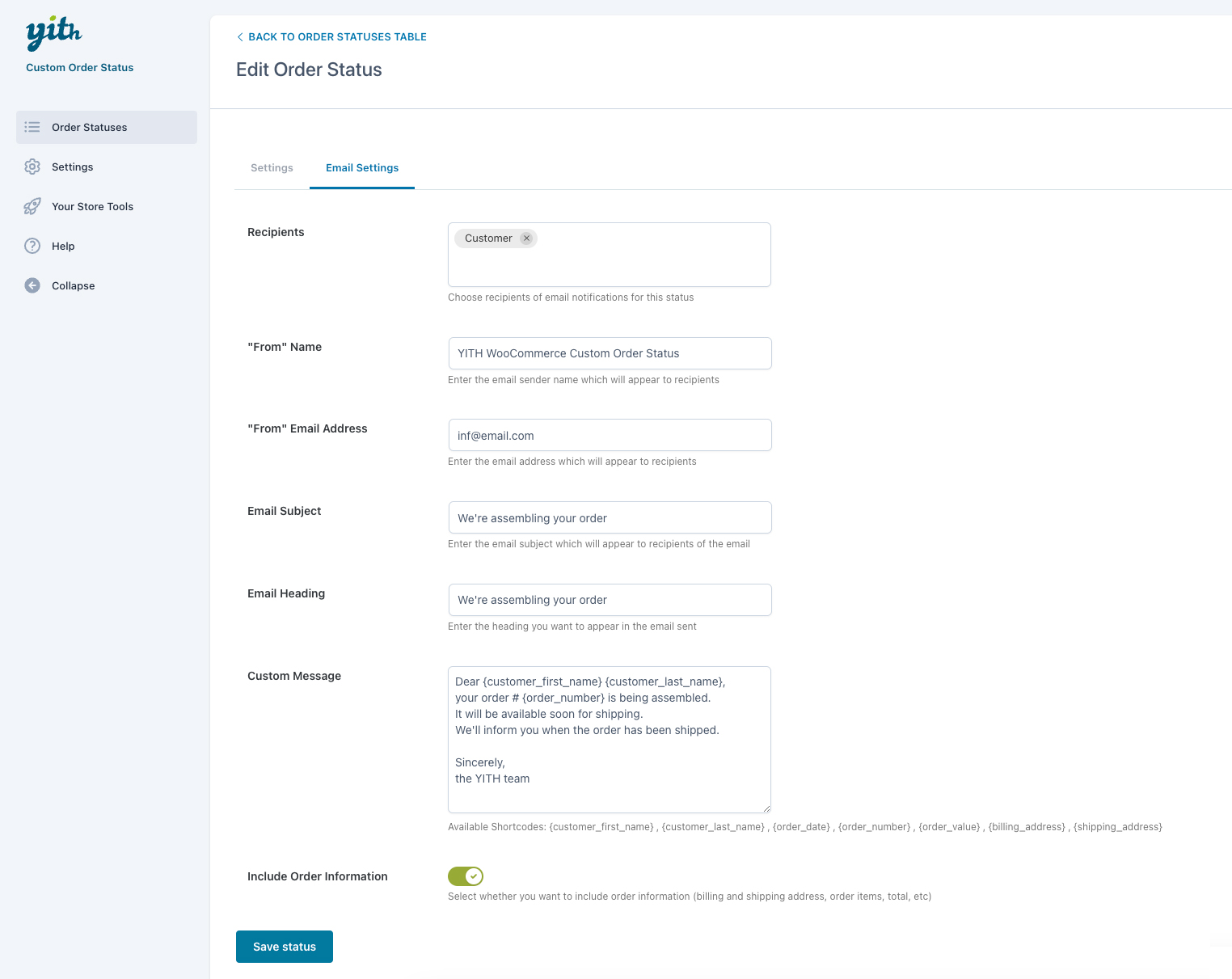Select the Email Settings tab
Image resolution: width=1232 pixels, height=979 pixels.
[362, 168]
